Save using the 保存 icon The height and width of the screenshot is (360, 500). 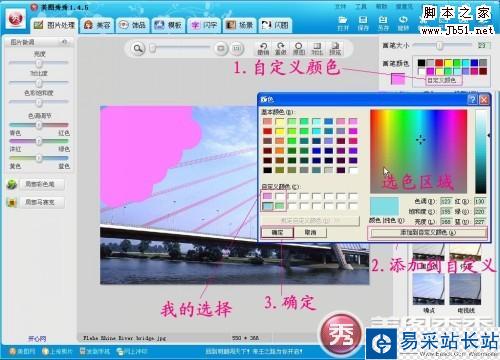(363, 24)
